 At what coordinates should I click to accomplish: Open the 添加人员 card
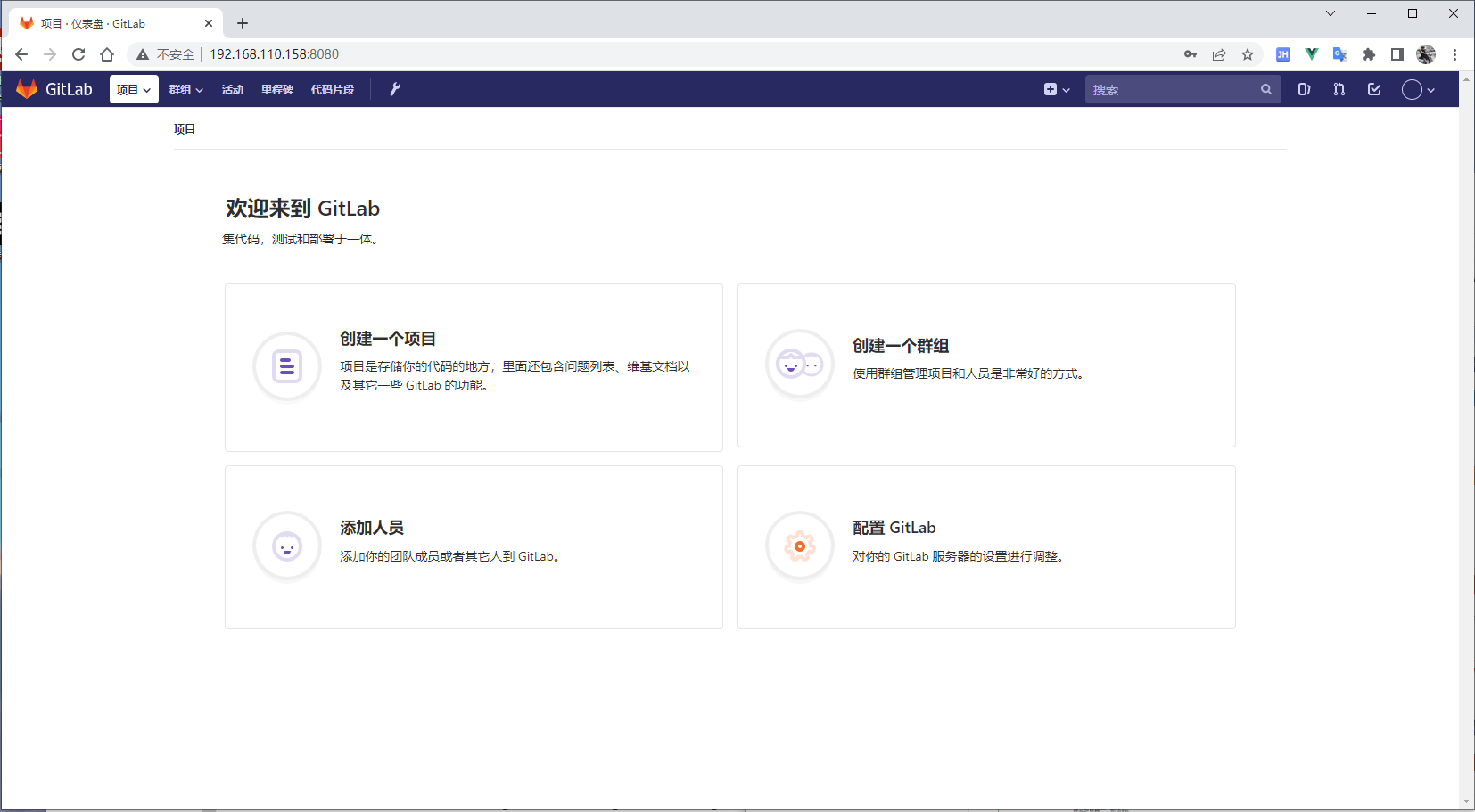(x=474, y=547)
